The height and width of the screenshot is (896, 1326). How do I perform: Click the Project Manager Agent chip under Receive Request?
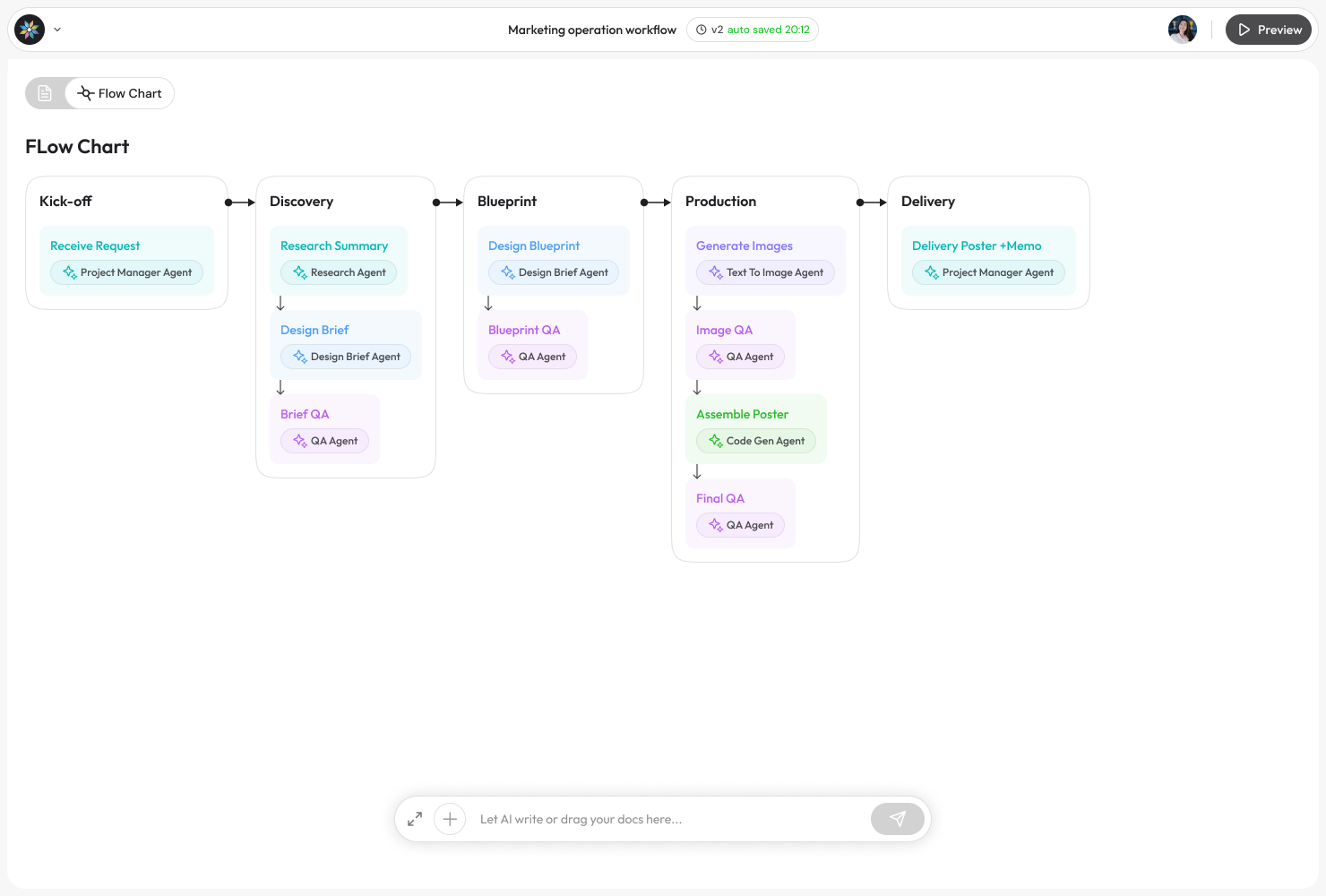coord(127,272)
